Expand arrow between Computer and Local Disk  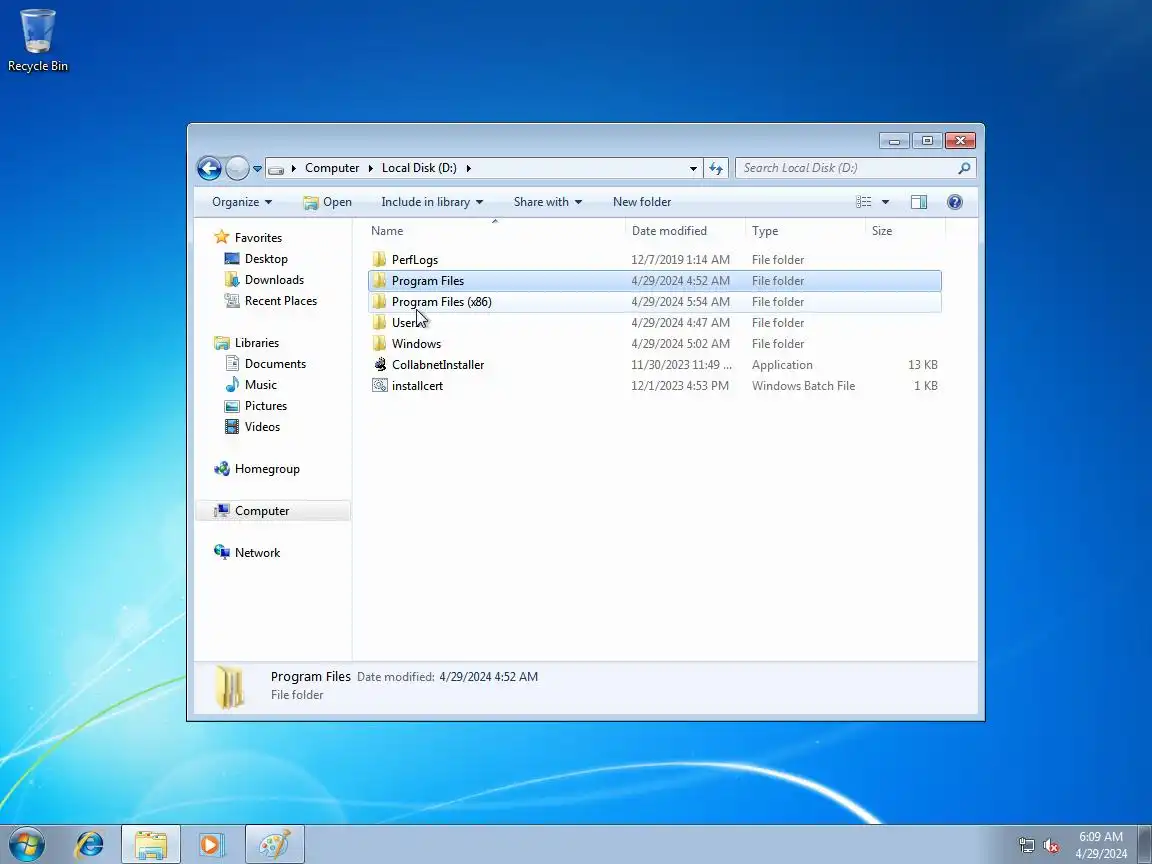coord(370,169)
